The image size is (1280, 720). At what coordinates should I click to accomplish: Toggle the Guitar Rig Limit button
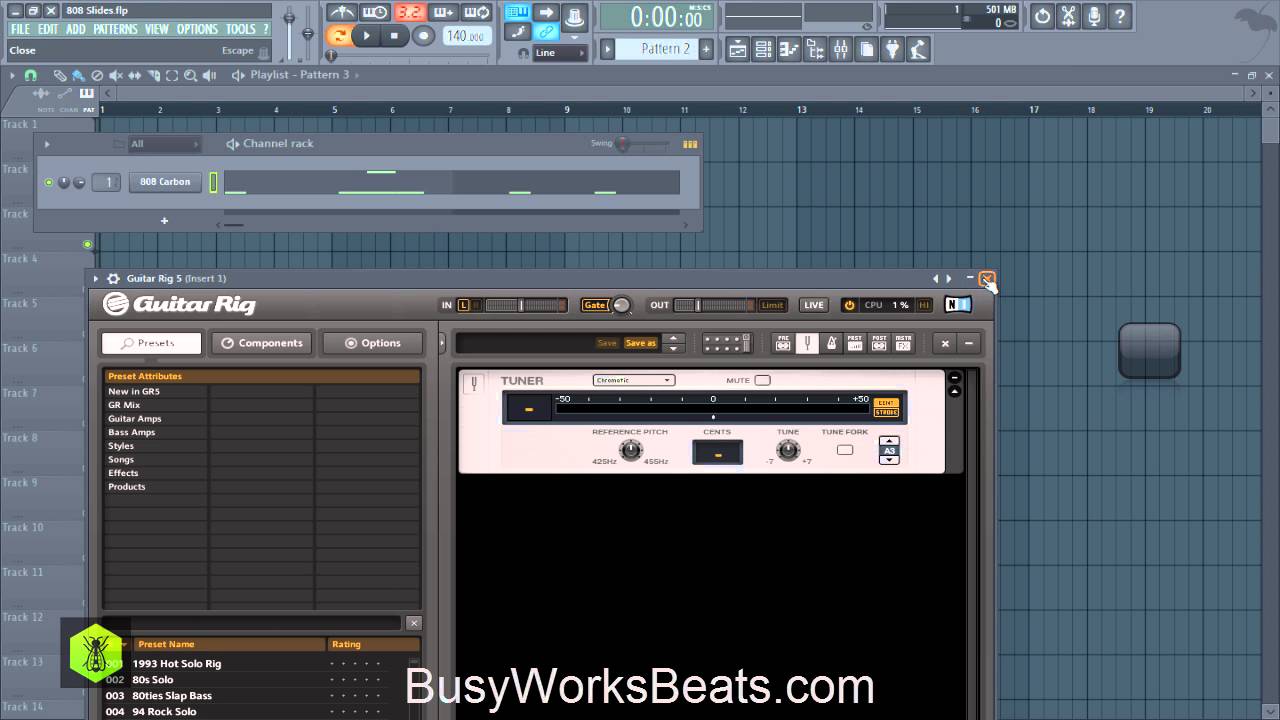[x=772, y=305]
